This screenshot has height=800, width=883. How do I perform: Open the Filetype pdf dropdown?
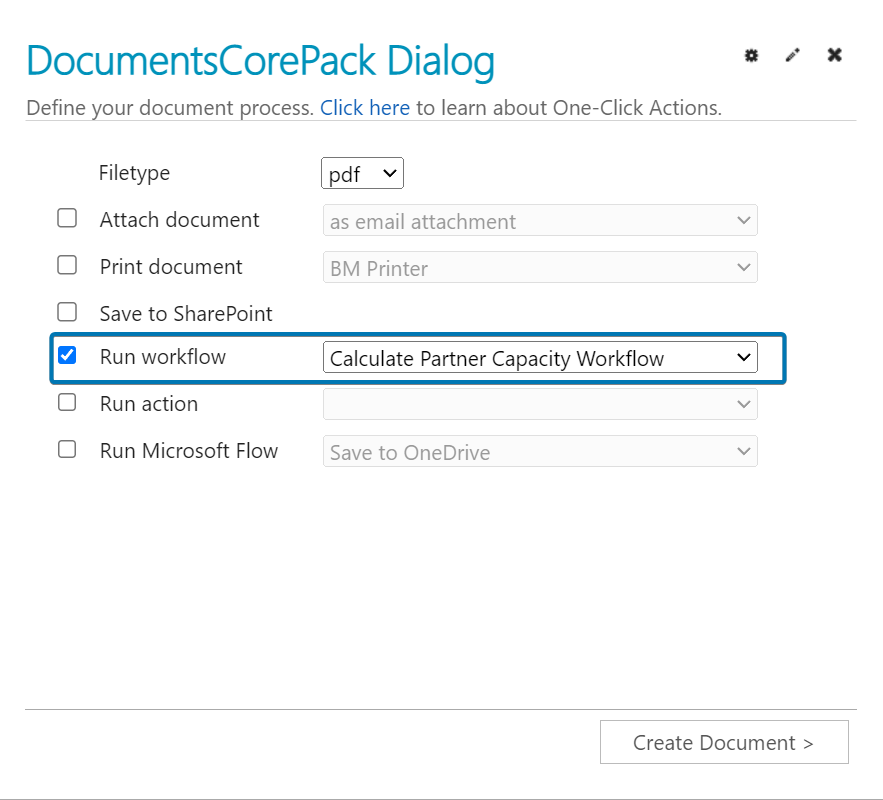coord(362,173)
